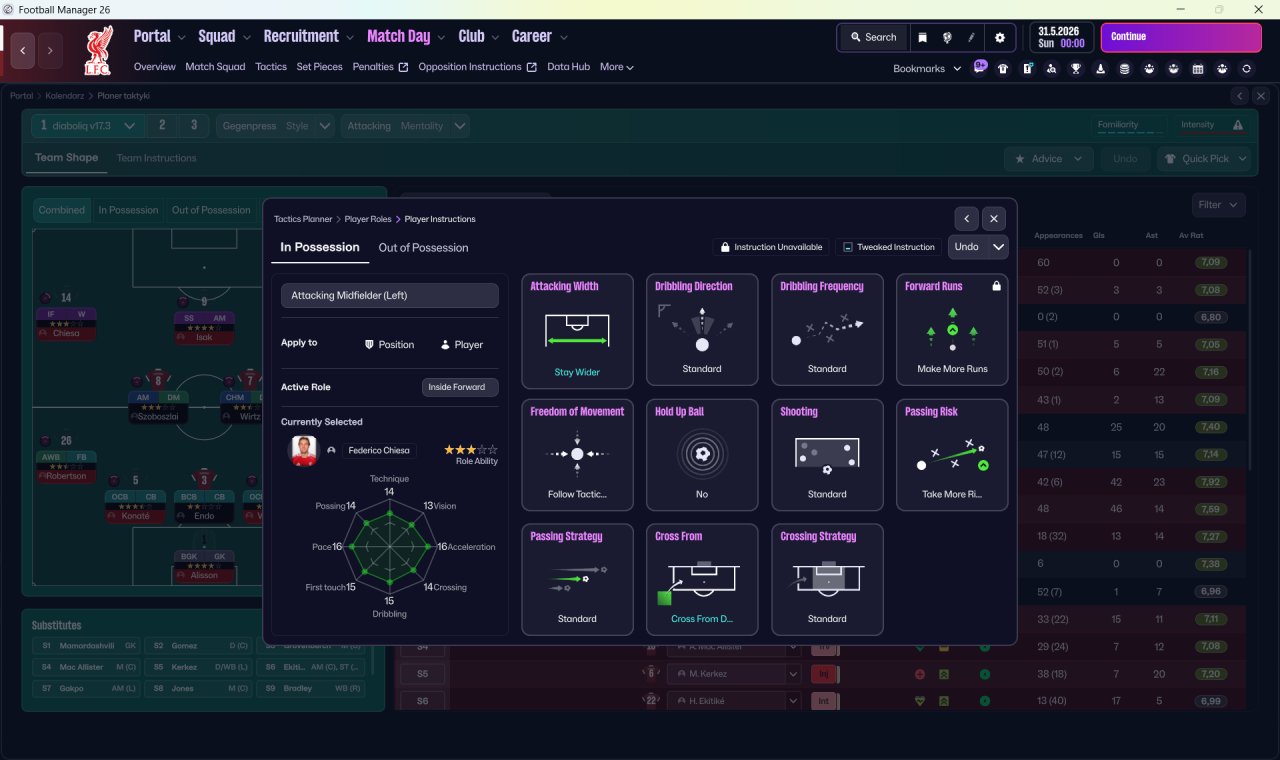The height and width of the screenshot is (760, 1280).
Task: Open the Filter dropdown
Action: pos(1218,205)
